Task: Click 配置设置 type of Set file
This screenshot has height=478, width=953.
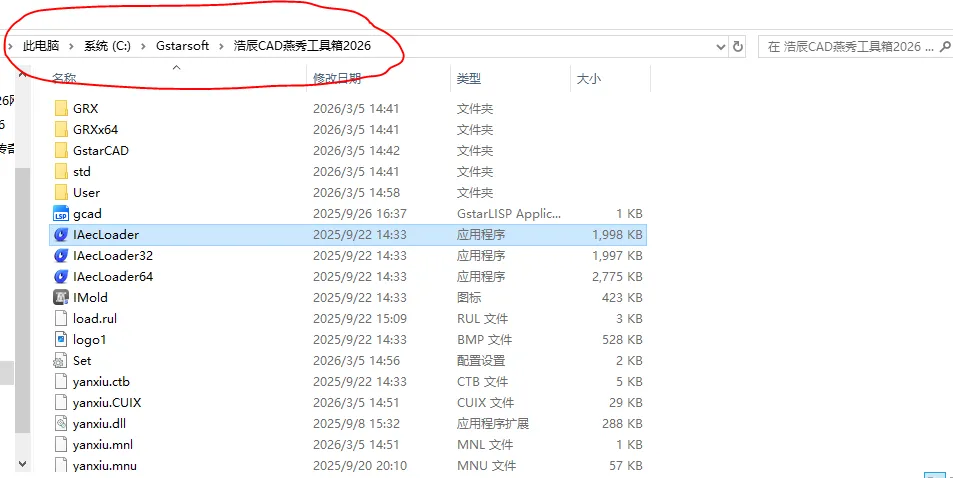Action: [x=481, y=361]
